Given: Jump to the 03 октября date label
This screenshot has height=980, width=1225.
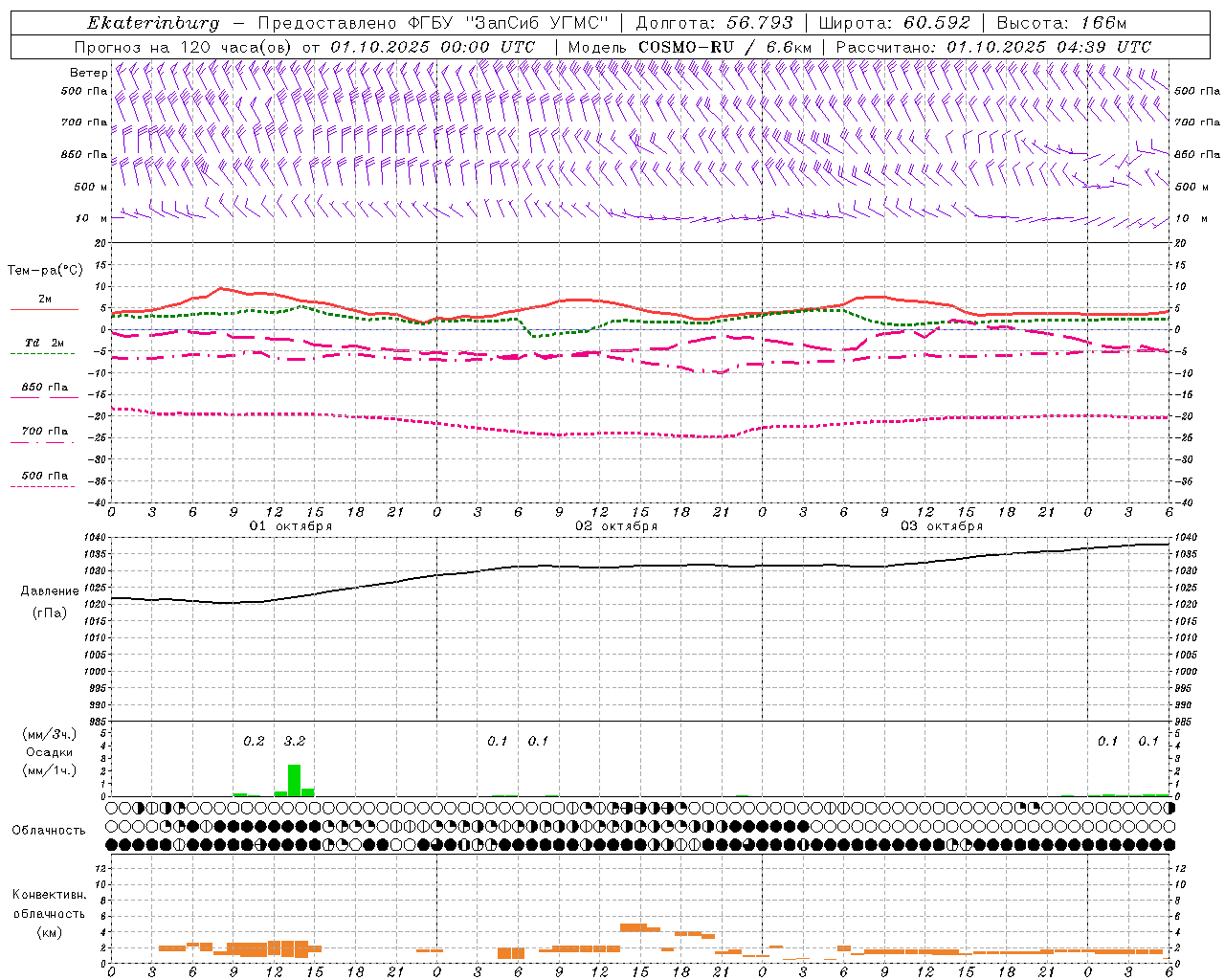Looking at the screenshot, I should pyautogui.click(x=942, y=526).
